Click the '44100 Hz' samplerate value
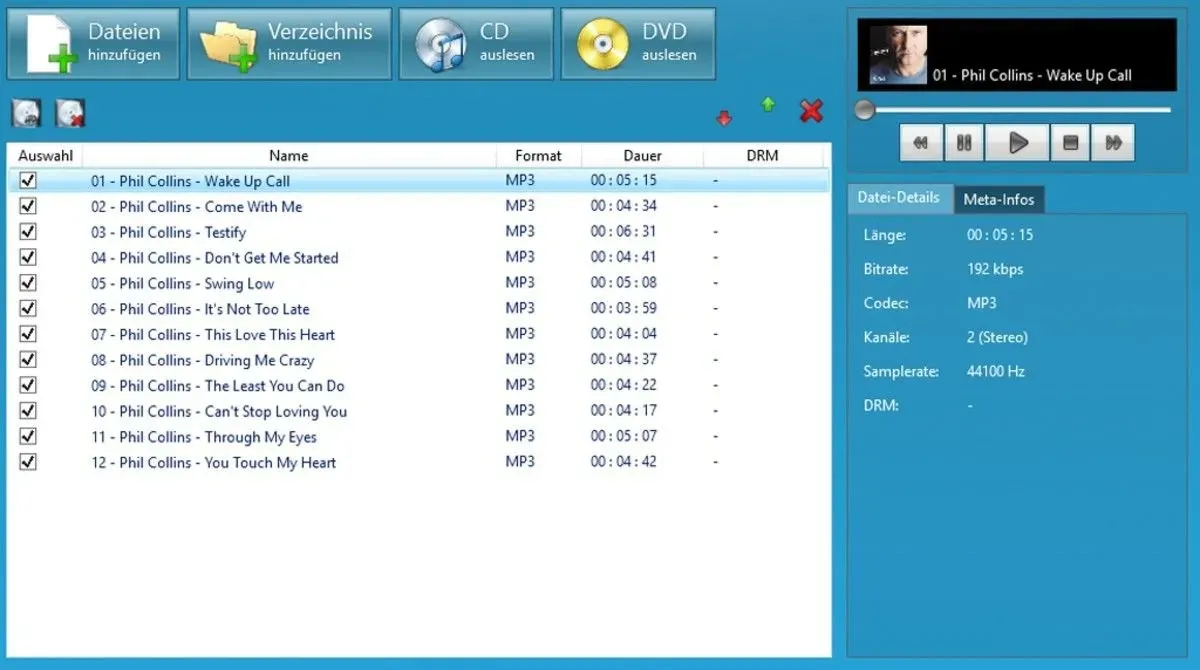 coord(996,371)
